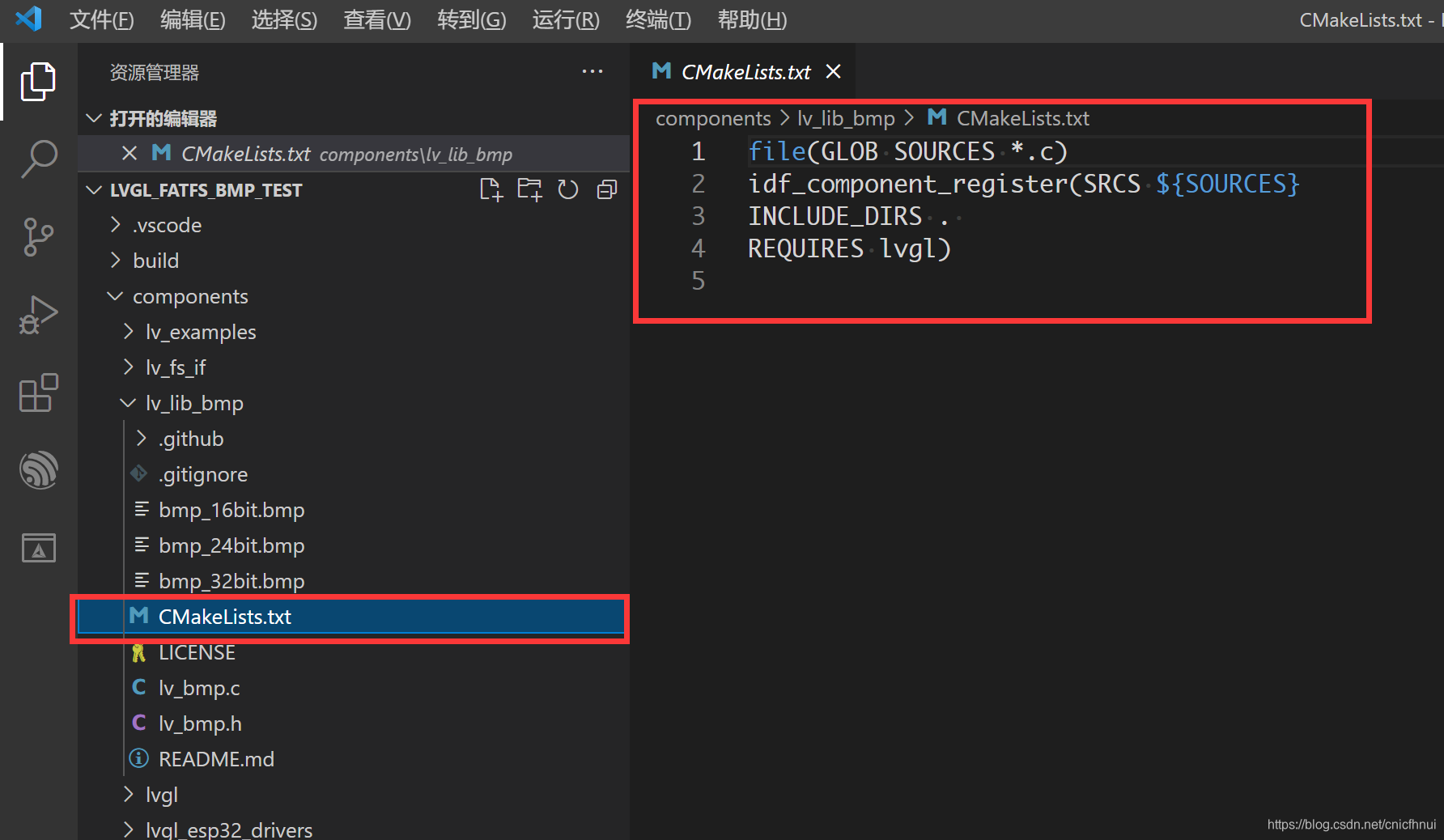
Task: Expand the lvgl folder
Action: (x=129, y=795)
